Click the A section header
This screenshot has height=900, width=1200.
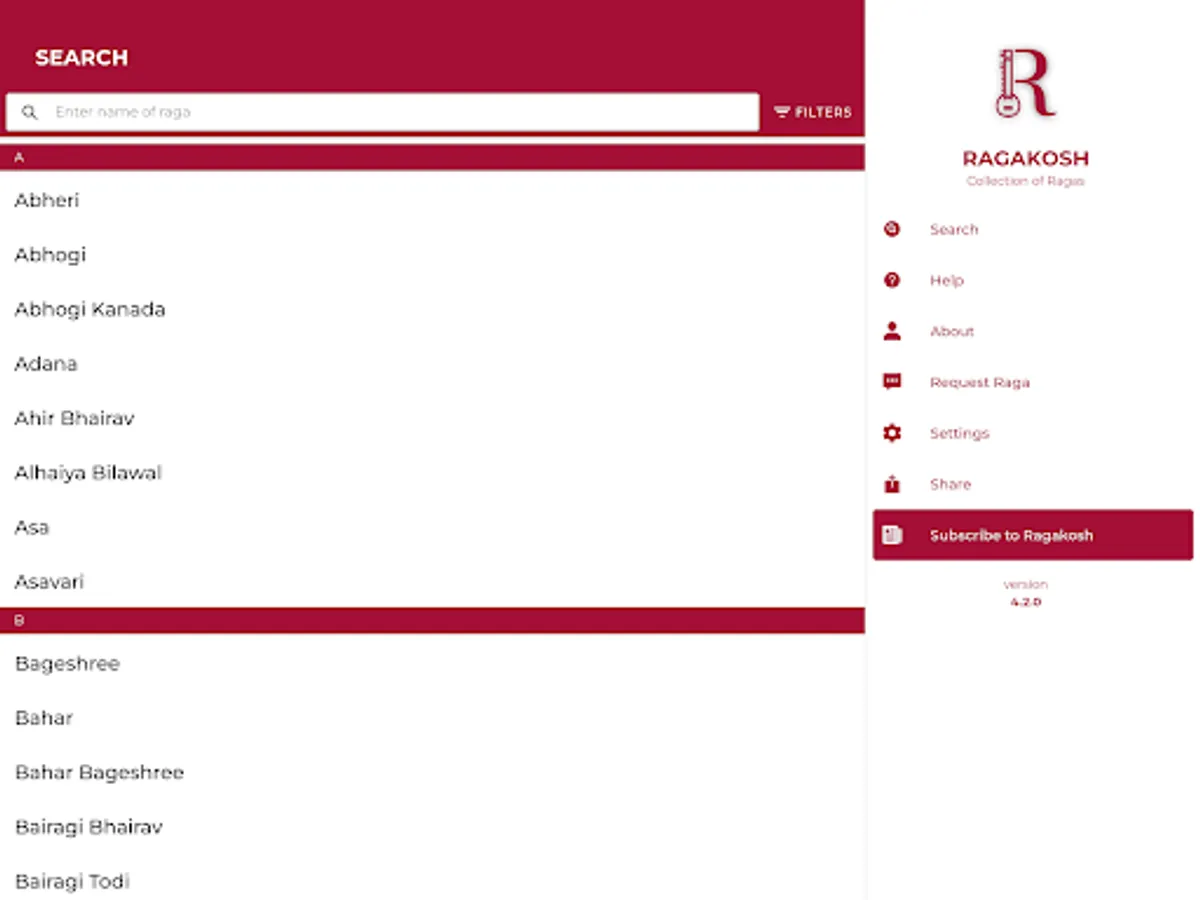(432, 158)
